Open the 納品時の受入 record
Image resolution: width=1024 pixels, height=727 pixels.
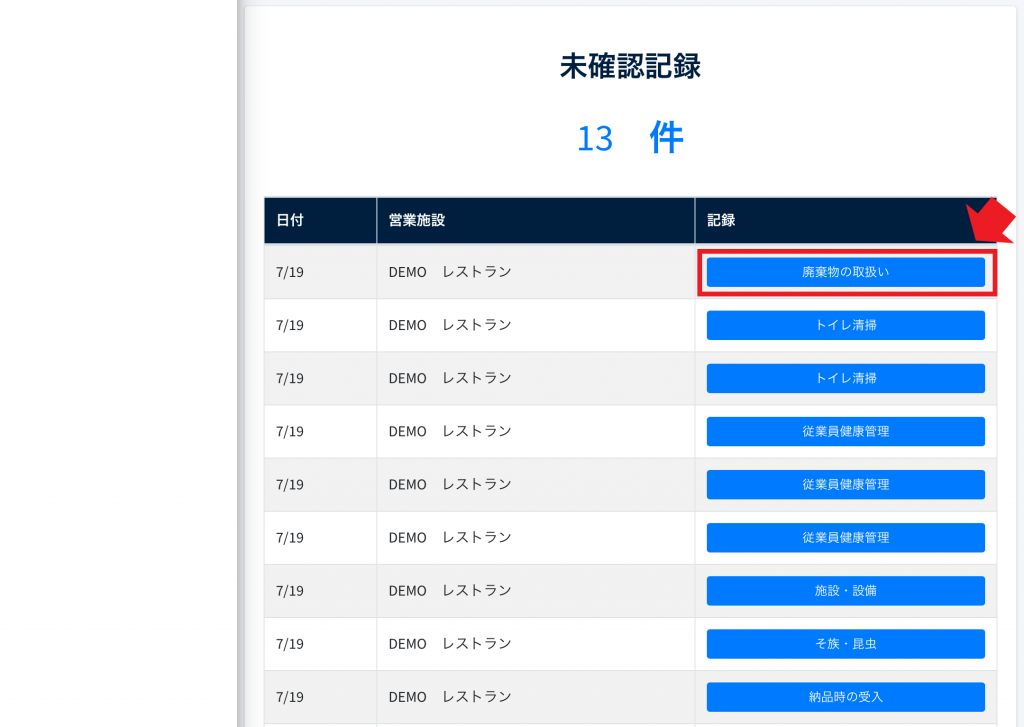pos(845,696)
